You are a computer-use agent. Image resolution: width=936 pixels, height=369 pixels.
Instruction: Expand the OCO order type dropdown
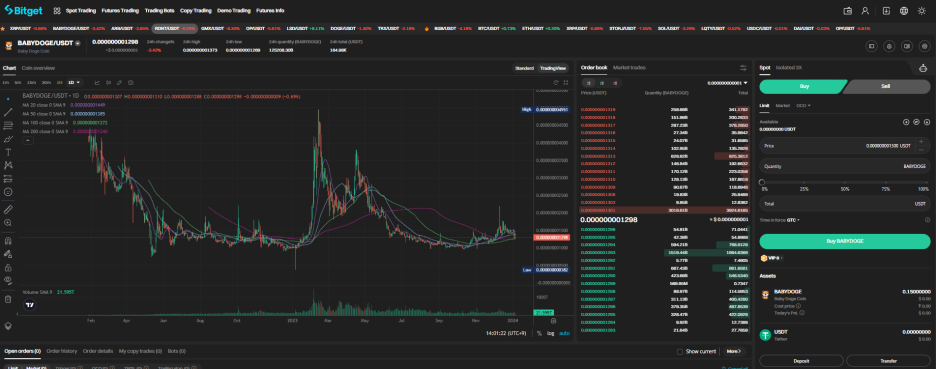(803, 106)
